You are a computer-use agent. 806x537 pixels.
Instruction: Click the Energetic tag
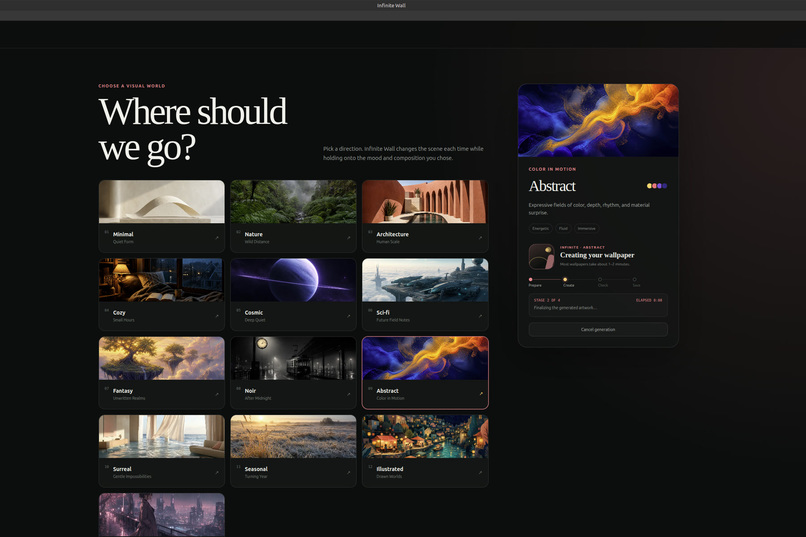coord(540,228)
